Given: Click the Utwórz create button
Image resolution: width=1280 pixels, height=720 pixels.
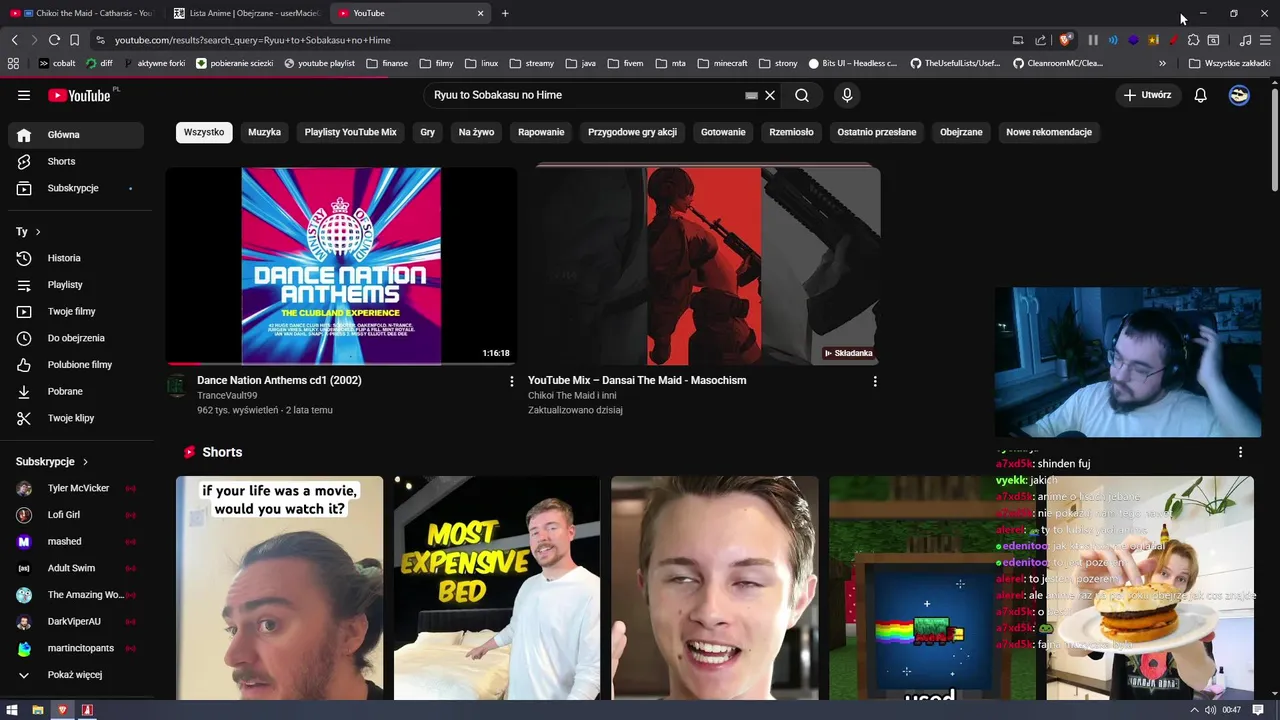Looking at the screenshot, I should [1148, 95].
